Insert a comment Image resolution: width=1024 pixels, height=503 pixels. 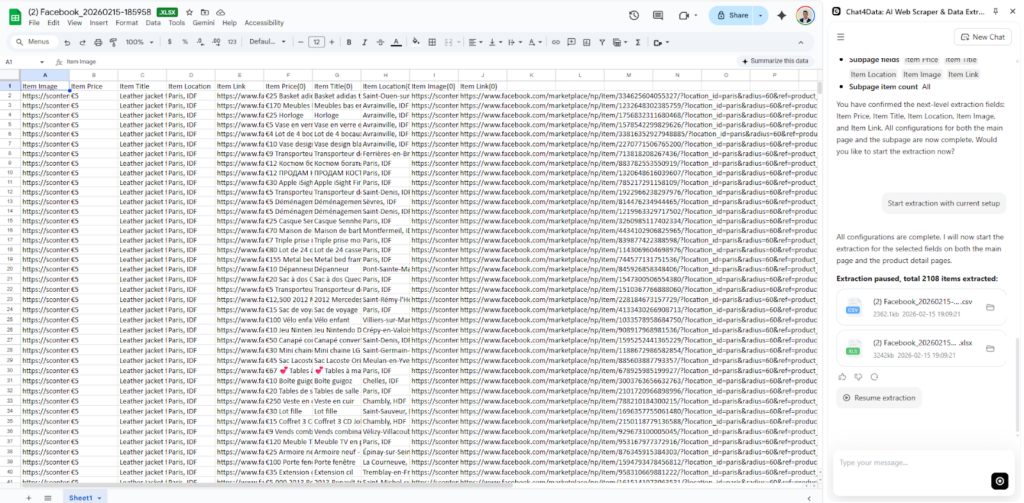tap(571, 42)
